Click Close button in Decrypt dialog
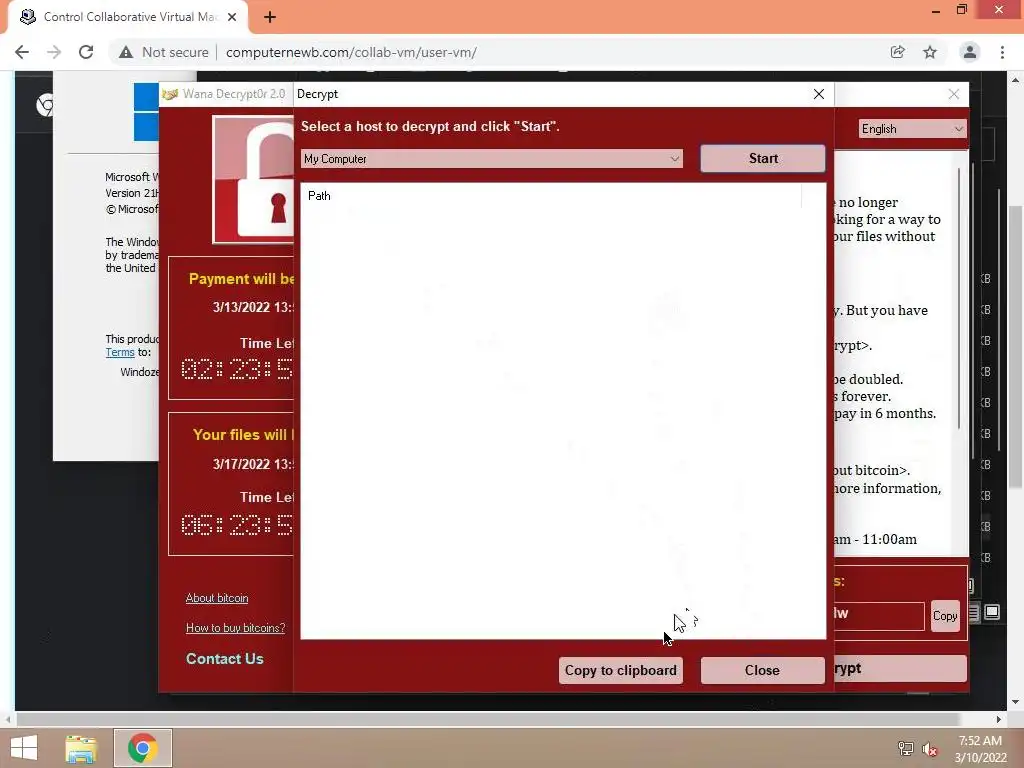 click(762, 670)
